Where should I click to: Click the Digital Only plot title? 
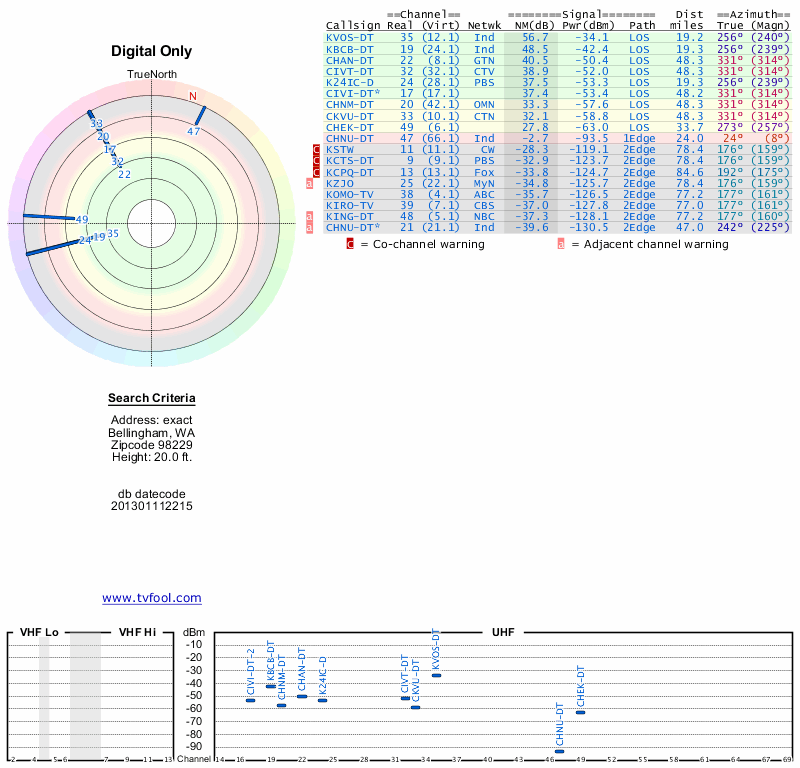coord(152,52)
